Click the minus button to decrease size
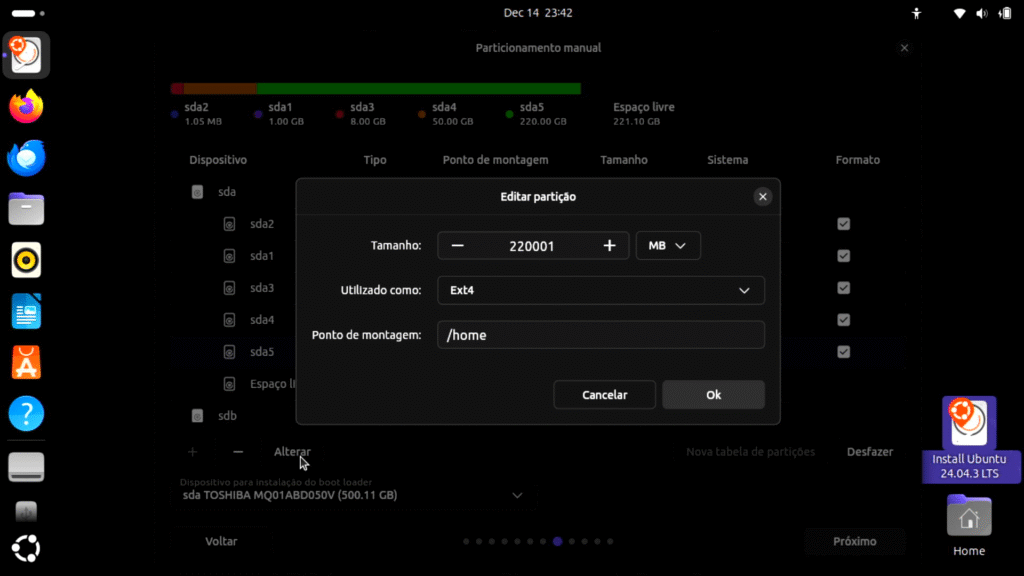 click(457, 246)
